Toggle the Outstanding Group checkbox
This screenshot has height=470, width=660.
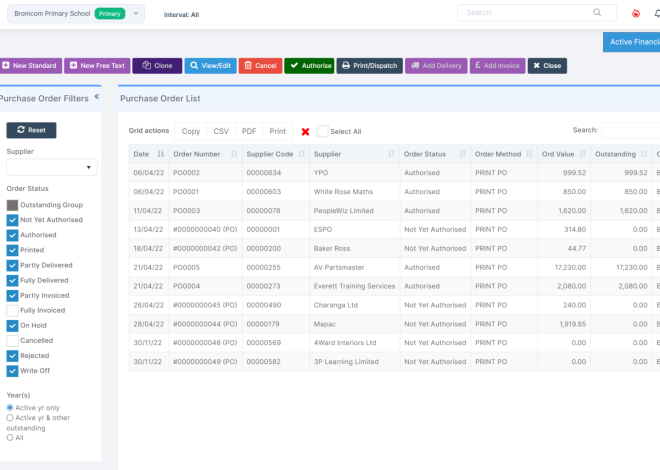point(12,205)
